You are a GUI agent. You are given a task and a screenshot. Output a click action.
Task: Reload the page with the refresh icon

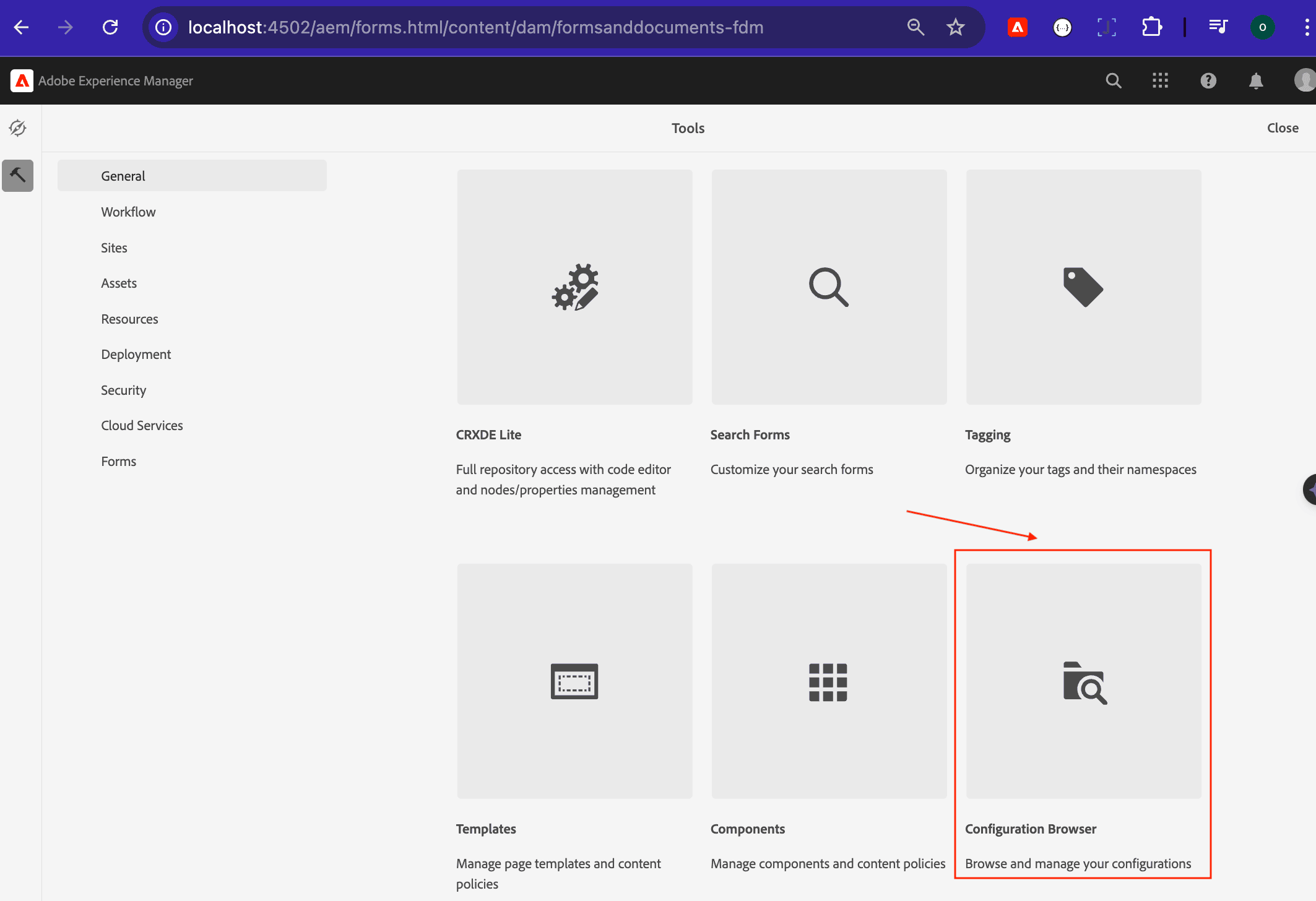[x=110, y=27]
